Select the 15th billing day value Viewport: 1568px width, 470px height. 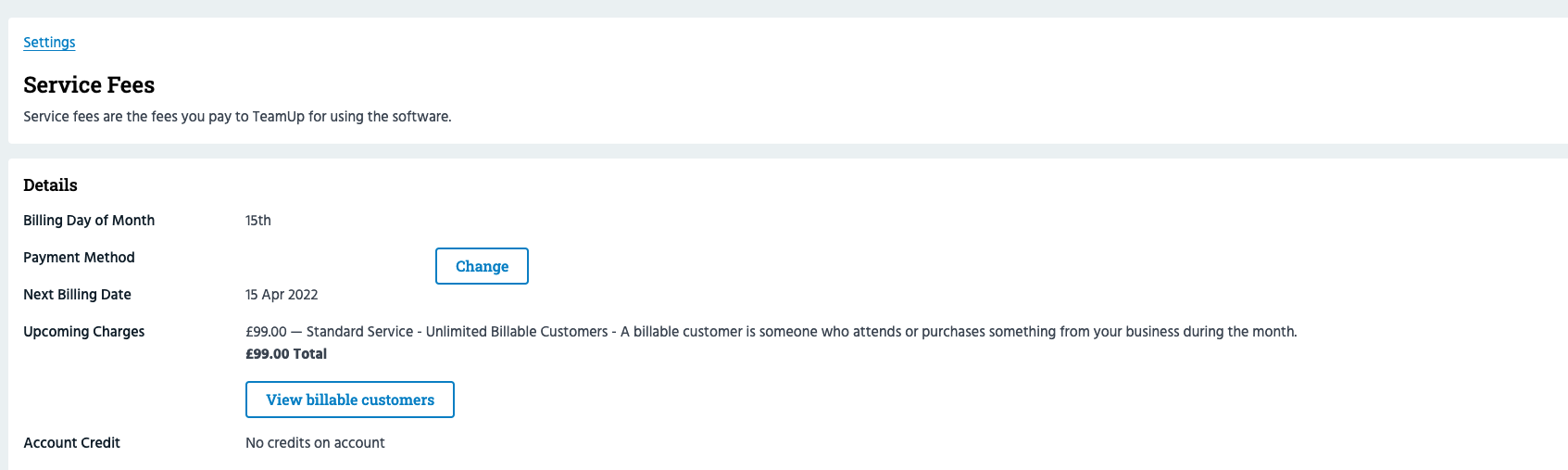(258, 221)
